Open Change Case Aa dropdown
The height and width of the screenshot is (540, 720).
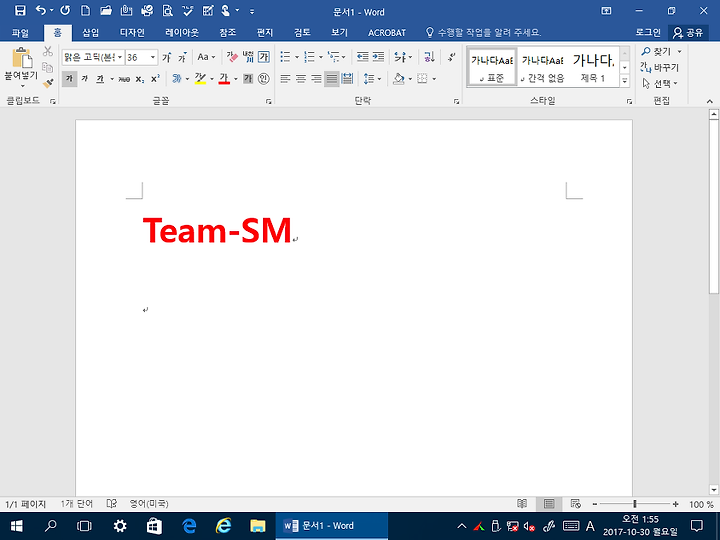[206, 57]
